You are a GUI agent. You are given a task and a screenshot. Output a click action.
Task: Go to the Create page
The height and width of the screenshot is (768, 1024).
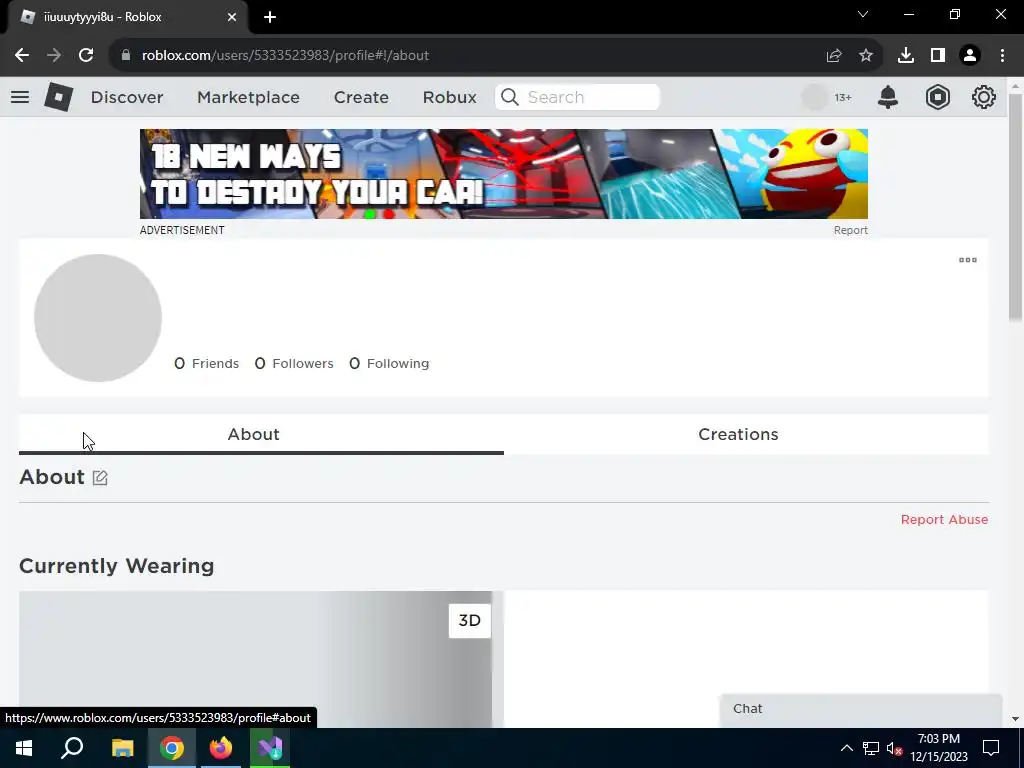coord(361,97)
